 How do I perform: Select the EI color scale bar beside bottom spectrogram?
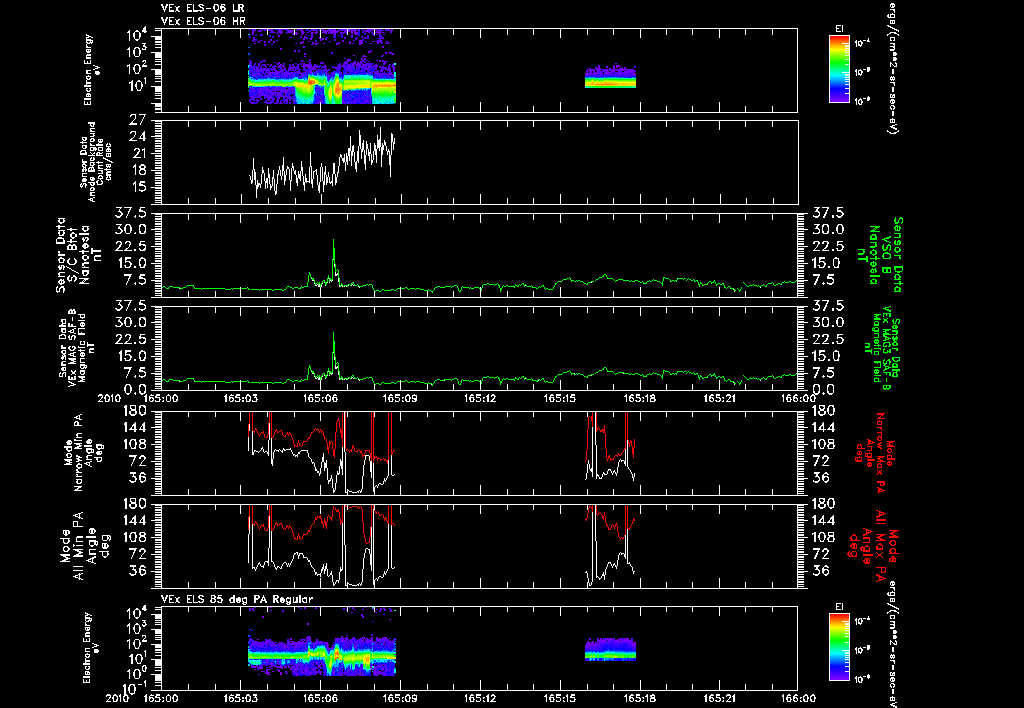coord(839,648)
